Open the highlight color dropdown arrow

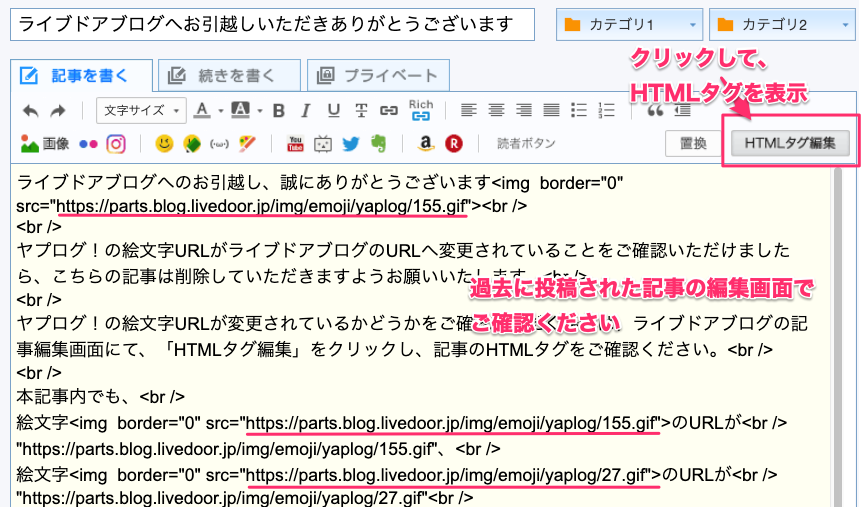click(260, 111)
